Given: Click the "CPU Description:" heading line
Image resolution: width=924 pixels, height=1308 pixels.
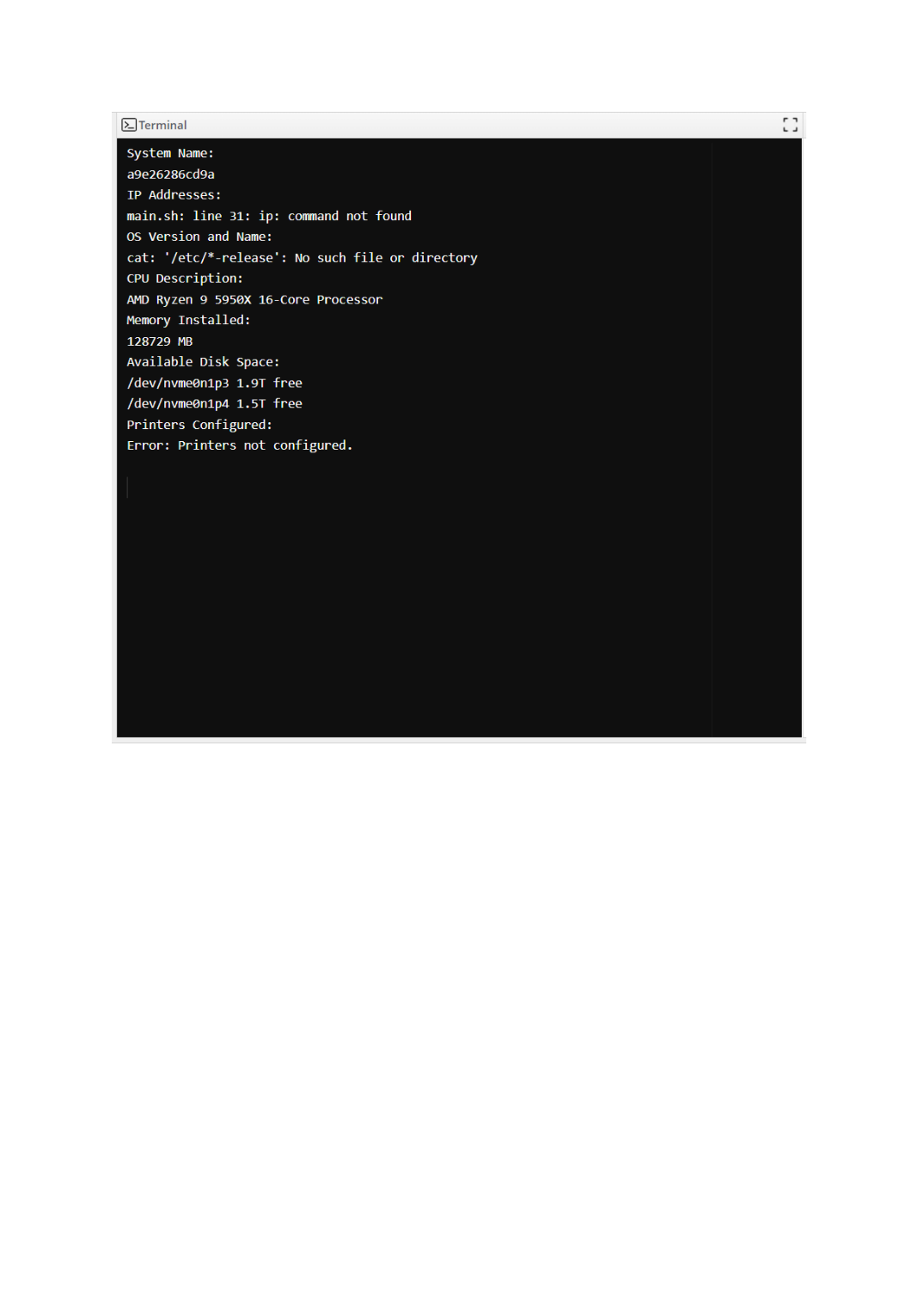Looking at the screenshot, I should click(x=185, y=279).
